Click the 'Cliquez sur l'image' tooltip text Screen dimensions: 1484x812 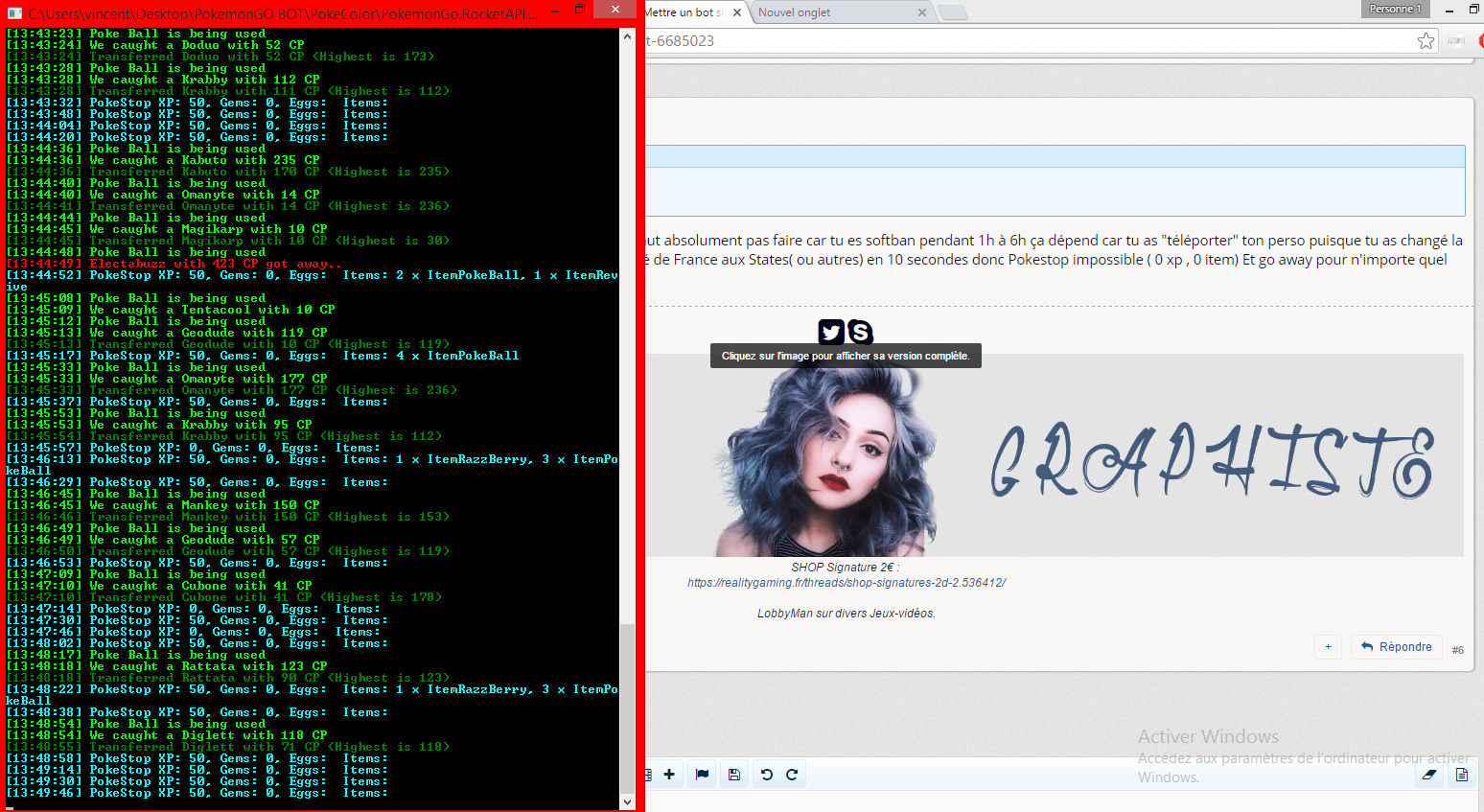point(846,356)
